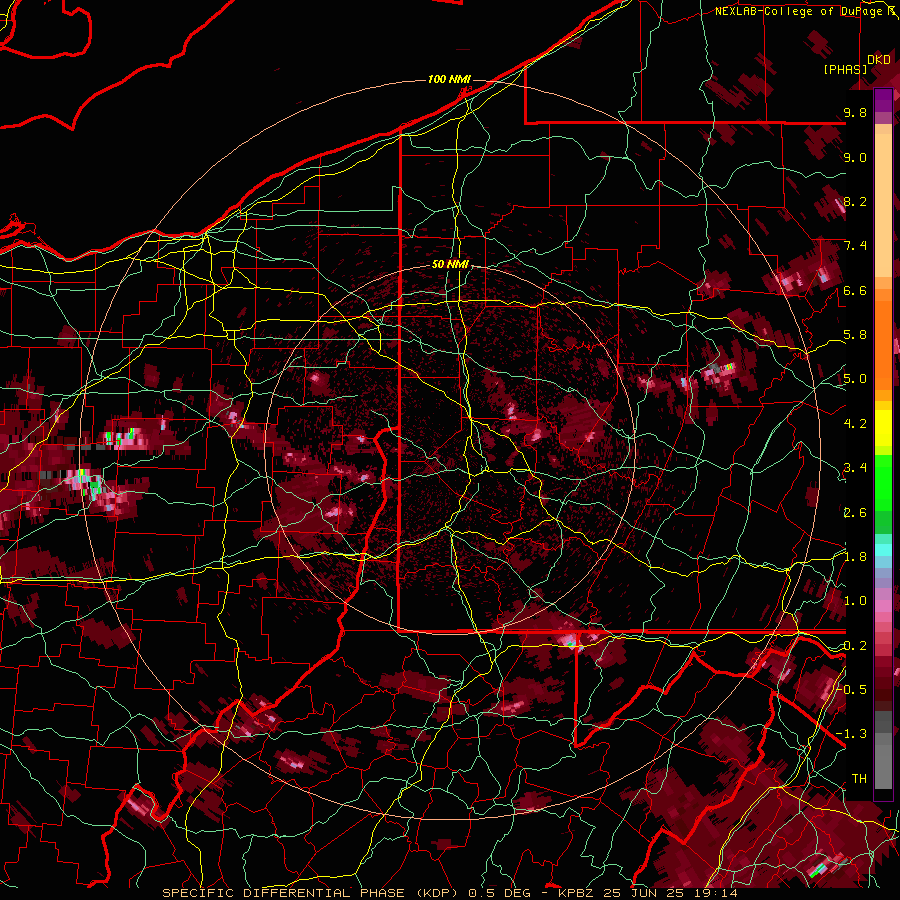
Task: Click the orange segment of the color bar
Action: pos(883,341)
